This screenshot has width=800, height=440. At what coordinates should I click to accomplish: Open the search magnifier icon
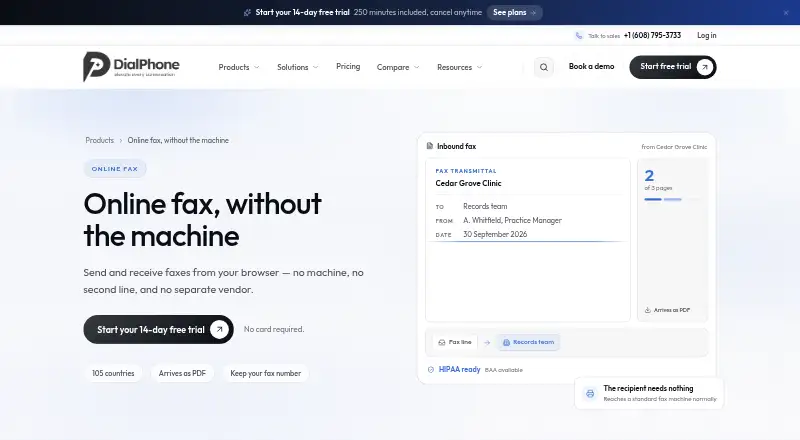point(544,67)
